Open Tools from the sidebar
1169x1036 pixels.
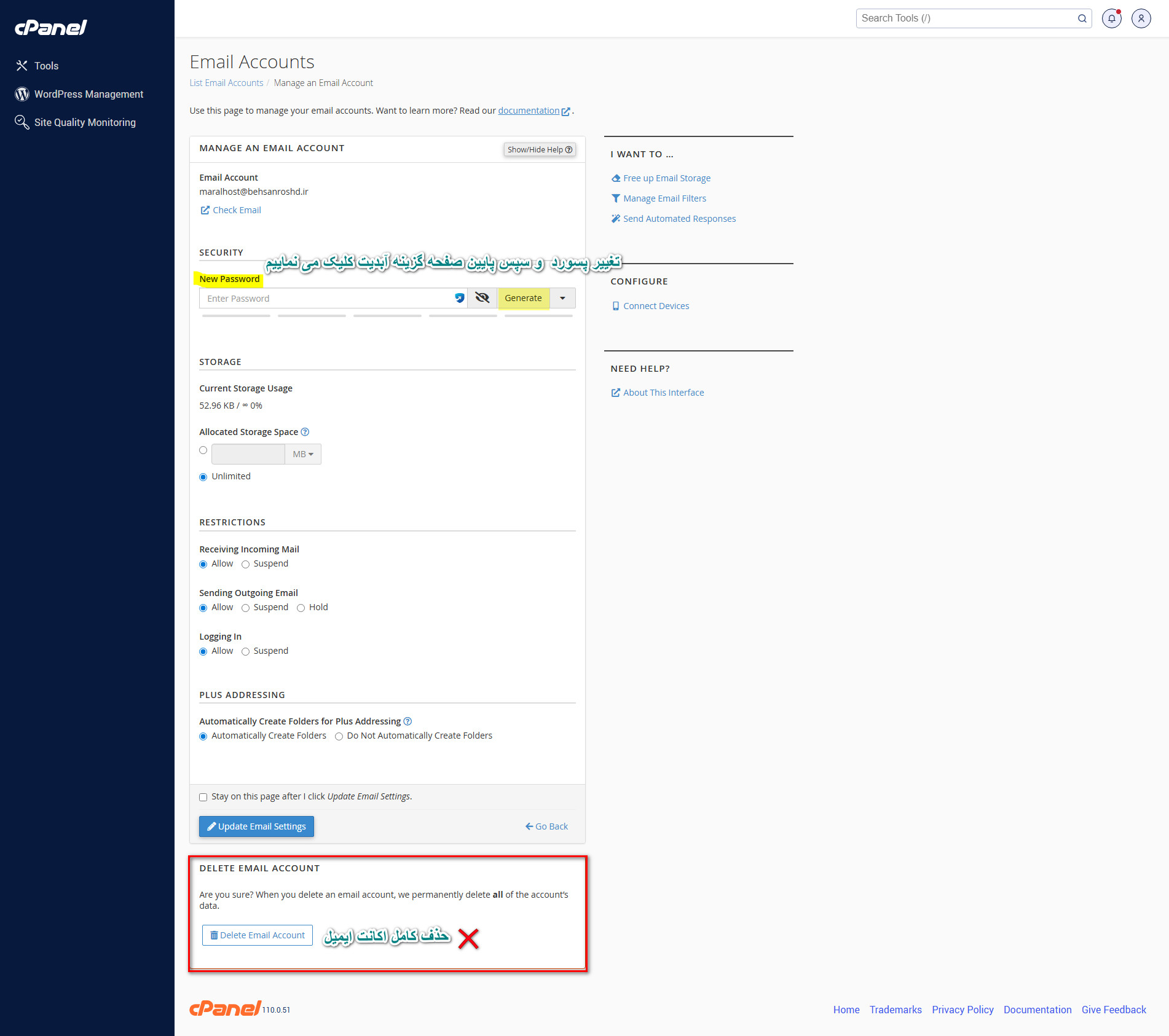(x=46, y=65)
